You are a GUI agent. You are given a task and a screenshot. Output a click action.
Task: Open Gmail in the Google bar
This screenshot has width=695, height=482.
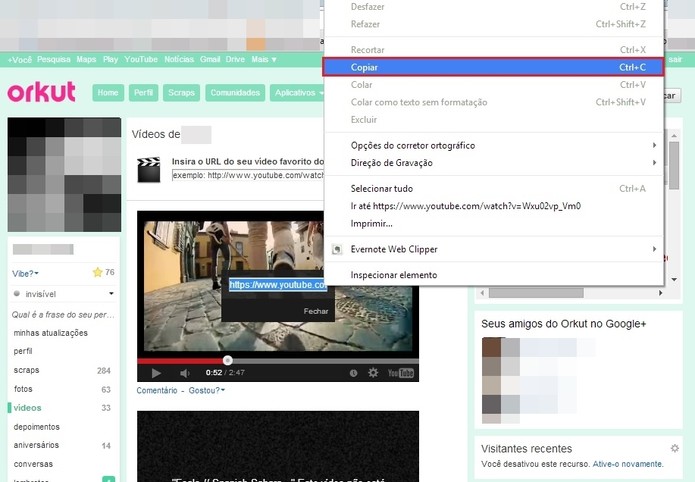(210, 59)
